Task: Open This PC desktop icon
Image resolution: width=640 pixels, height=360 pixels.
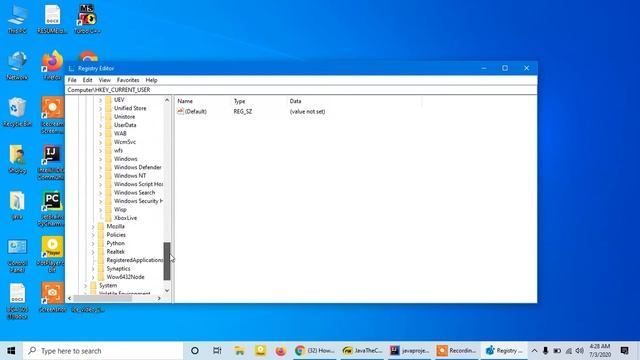Action: click(x=17, y=19)
